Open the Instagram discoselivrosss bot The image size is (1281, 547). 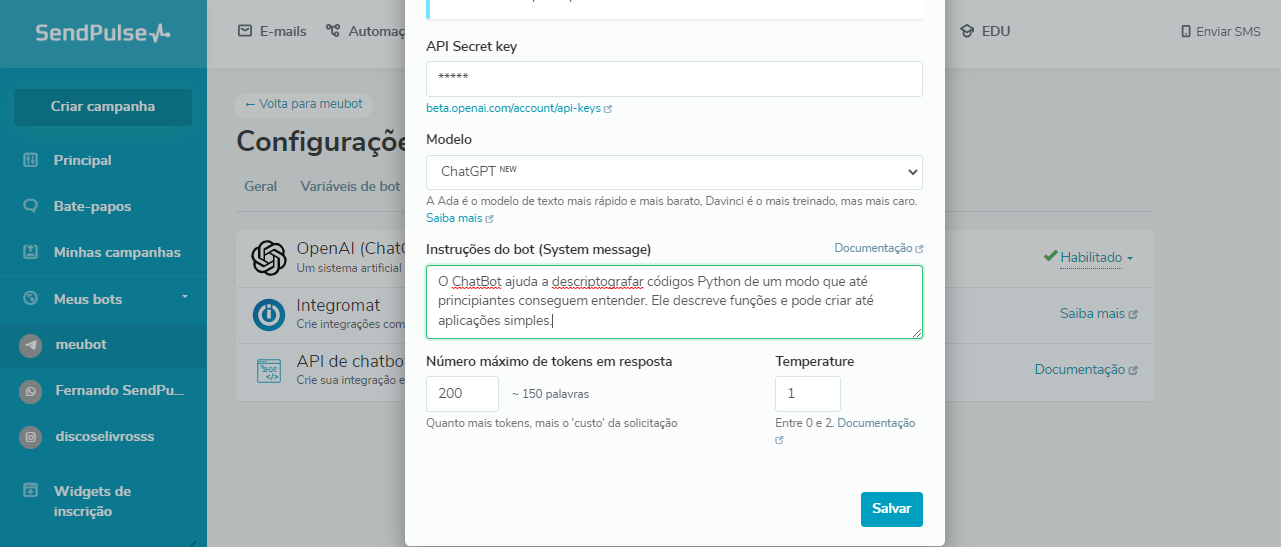point(31,436)
